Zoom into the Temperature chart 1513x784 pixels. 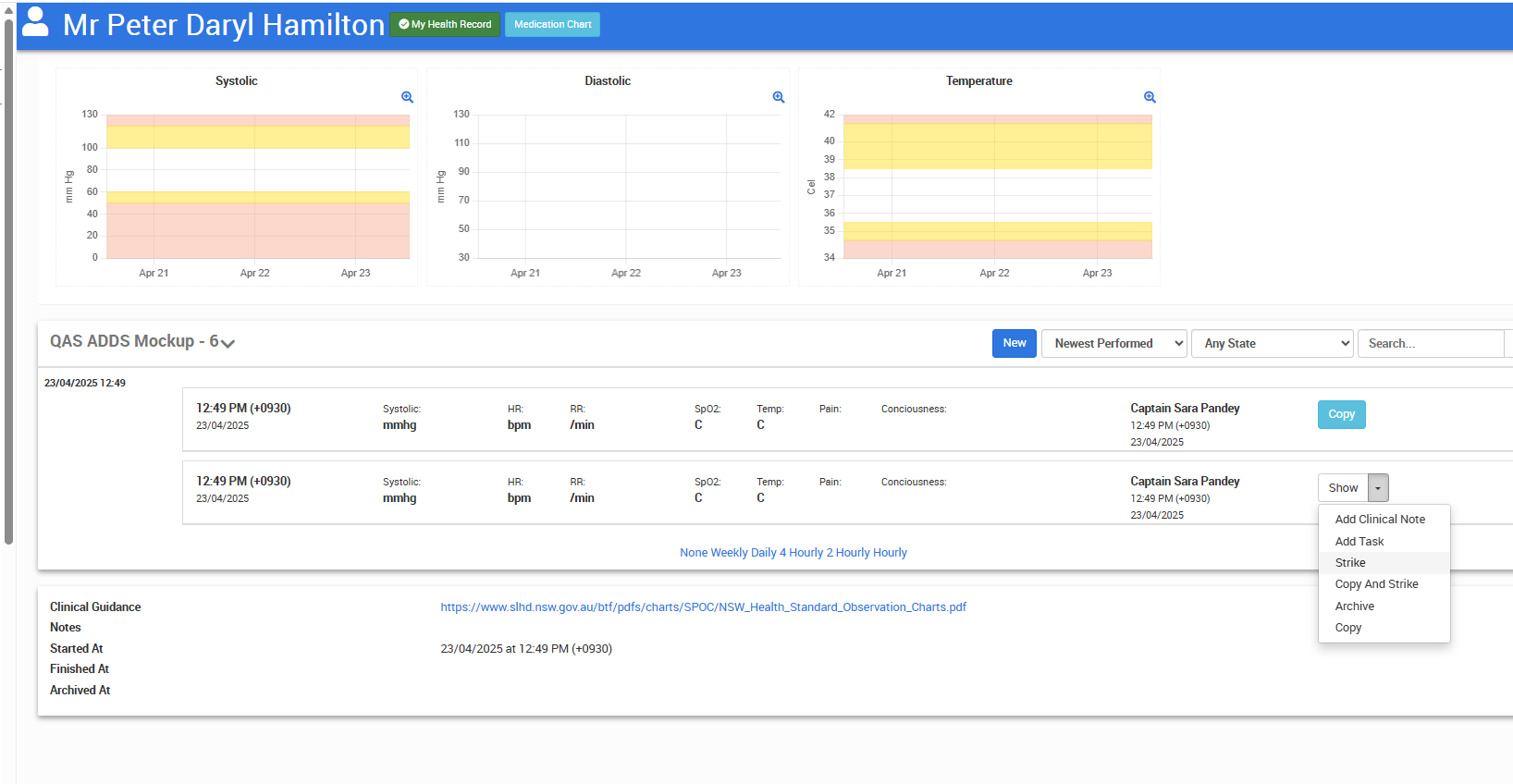click(x=1150, y=97)
